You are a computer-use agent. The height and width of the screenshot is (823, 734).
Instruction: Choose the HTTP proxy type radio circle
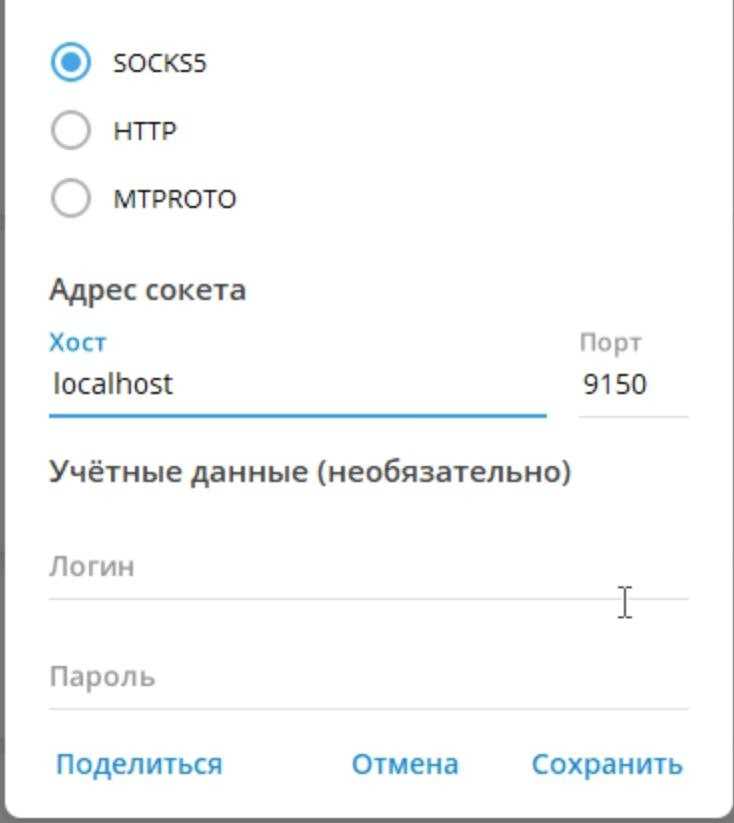pyautogui.click(x=71, y=130)
